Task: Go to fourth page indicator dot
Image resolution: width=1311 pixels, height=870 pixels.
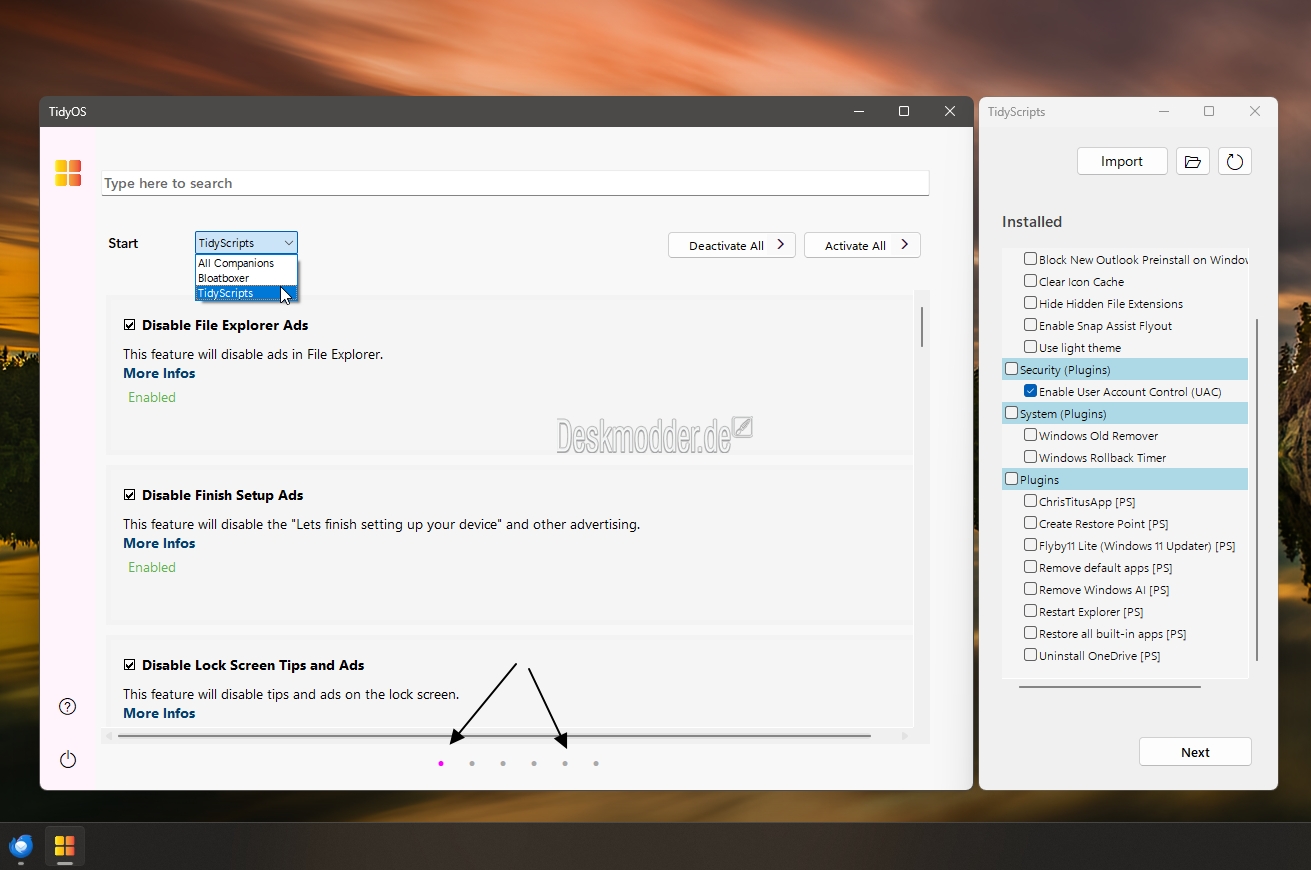Action: (x=534, y=764)
